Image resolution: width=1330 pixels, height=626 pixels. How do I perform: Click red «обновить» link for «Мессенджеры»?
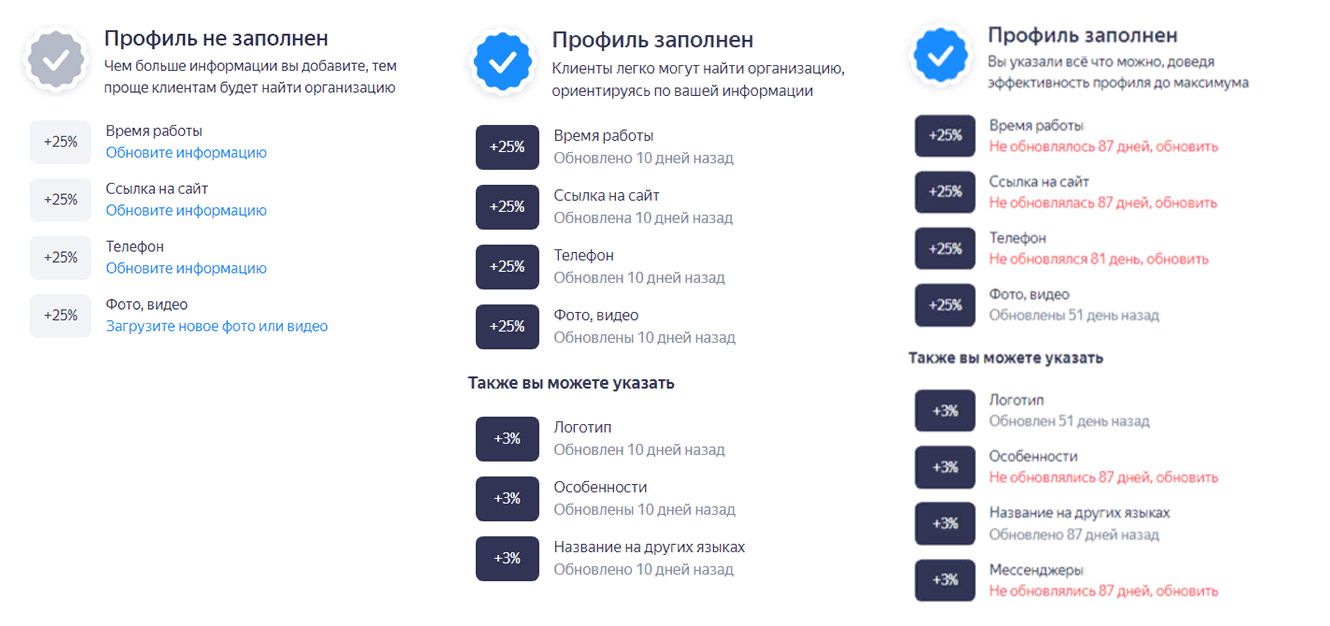(x=1190, y=591)
